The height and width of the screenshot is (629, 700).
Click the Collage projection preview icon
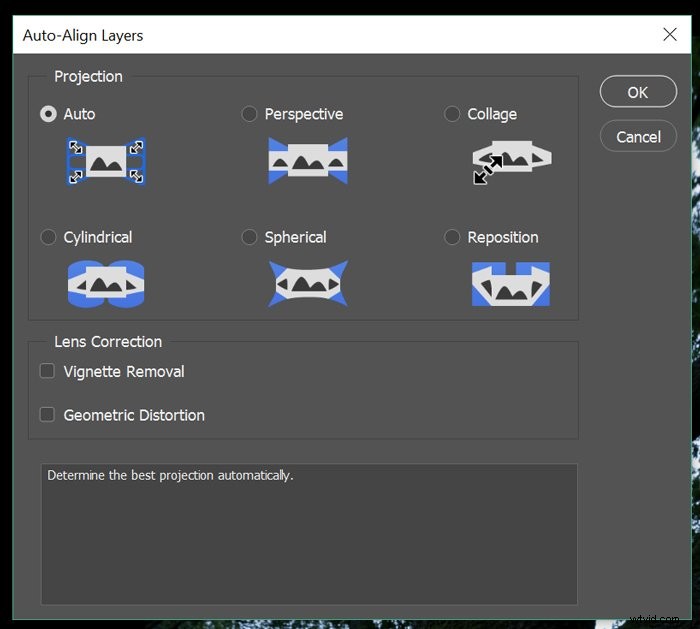[x=511, y=161]
